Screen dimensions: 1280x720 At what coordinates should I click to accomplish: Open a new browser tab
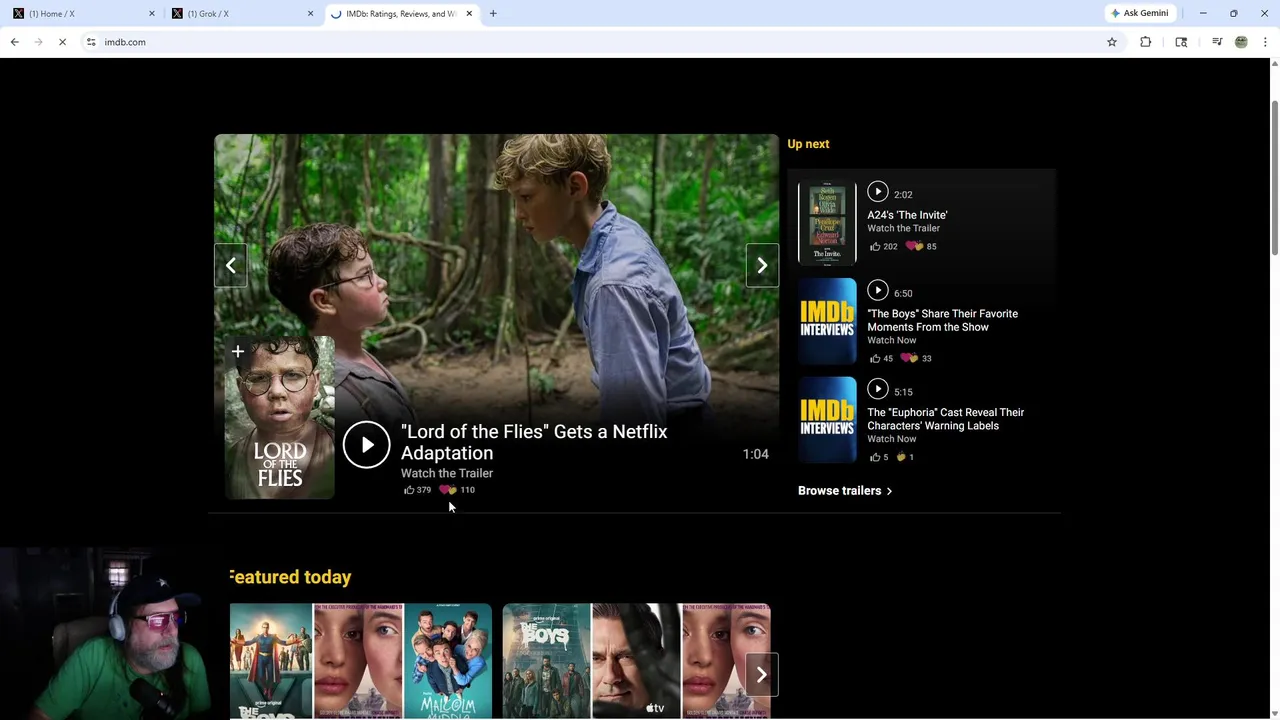[493, 14]
